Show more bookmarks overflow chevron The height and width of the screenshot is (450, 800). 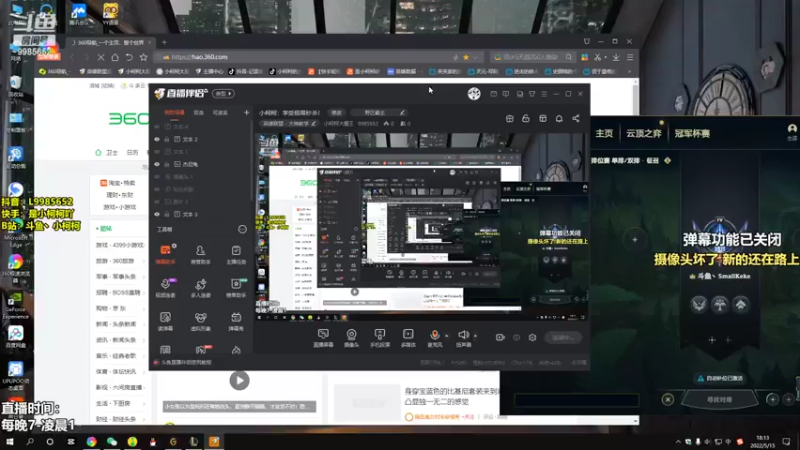pos(629,72)
